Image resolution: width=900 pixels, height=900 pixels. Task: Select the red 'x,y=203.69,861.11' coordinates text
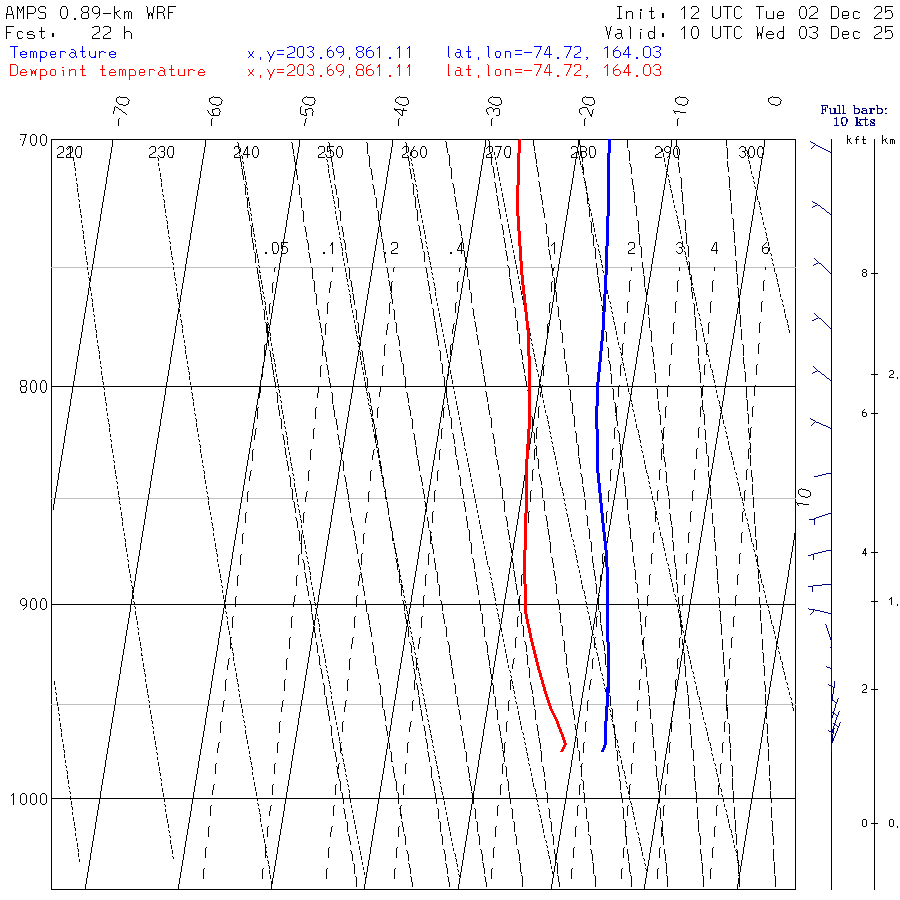tap(329, 71)
